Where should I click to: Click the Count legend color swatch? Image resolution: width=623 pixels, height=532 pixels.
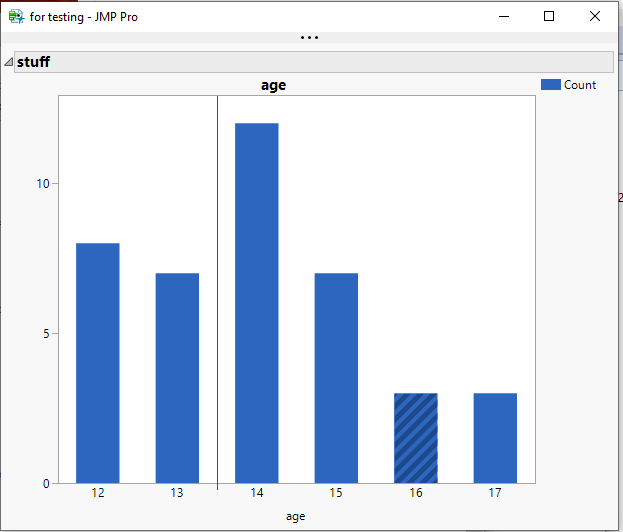[x=550, y=85]
